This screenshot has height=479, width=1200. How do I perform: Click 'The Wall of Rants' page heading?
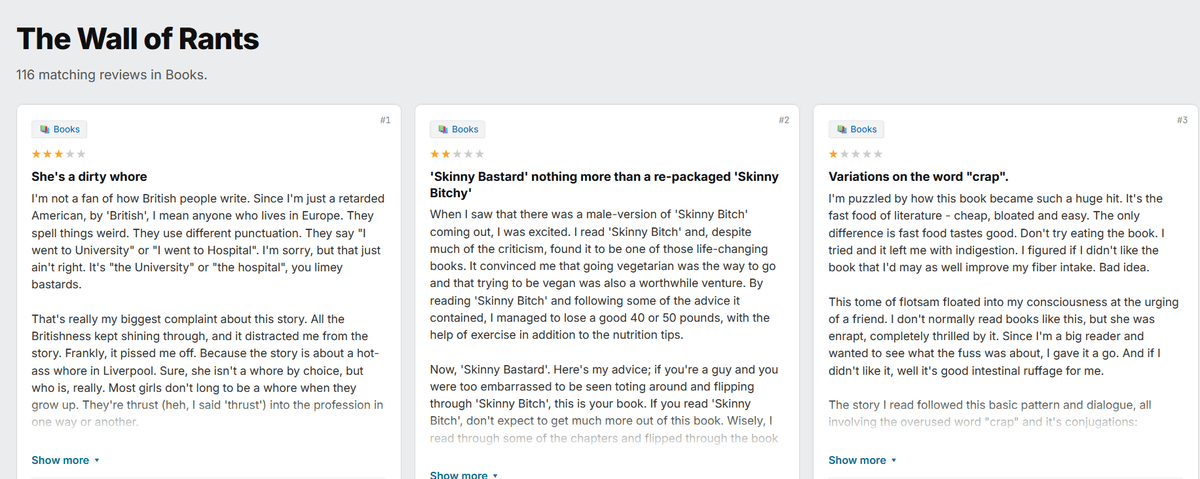point(138,39)
